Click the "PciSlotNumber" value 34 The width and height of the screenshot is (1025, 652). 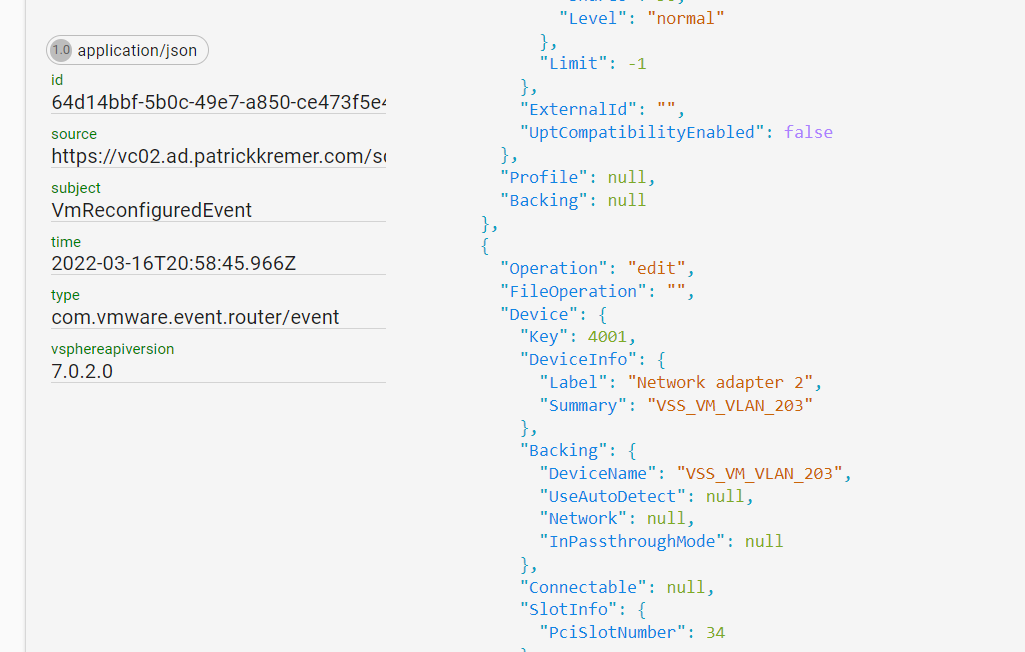point(714,632)
